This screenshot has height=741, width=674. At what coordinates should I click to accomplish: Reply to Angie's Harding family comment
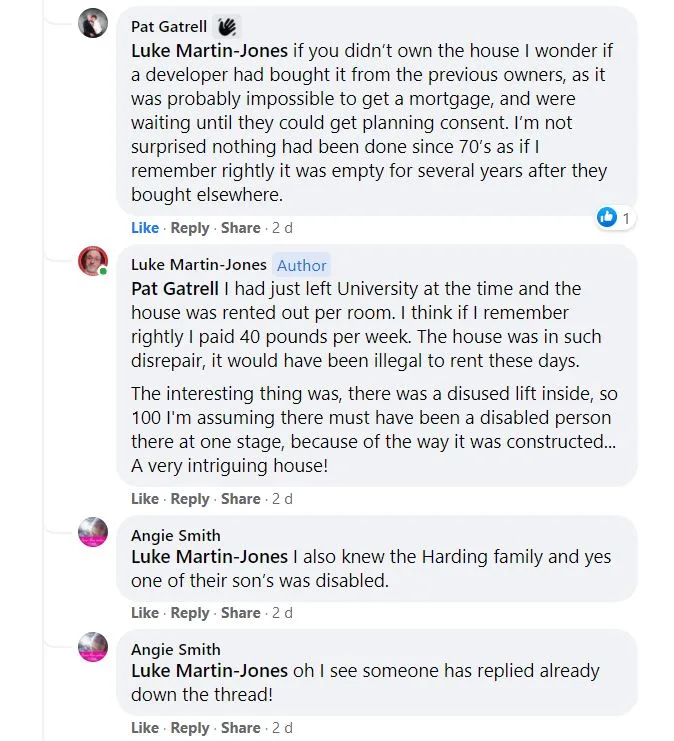pos(190,613)
